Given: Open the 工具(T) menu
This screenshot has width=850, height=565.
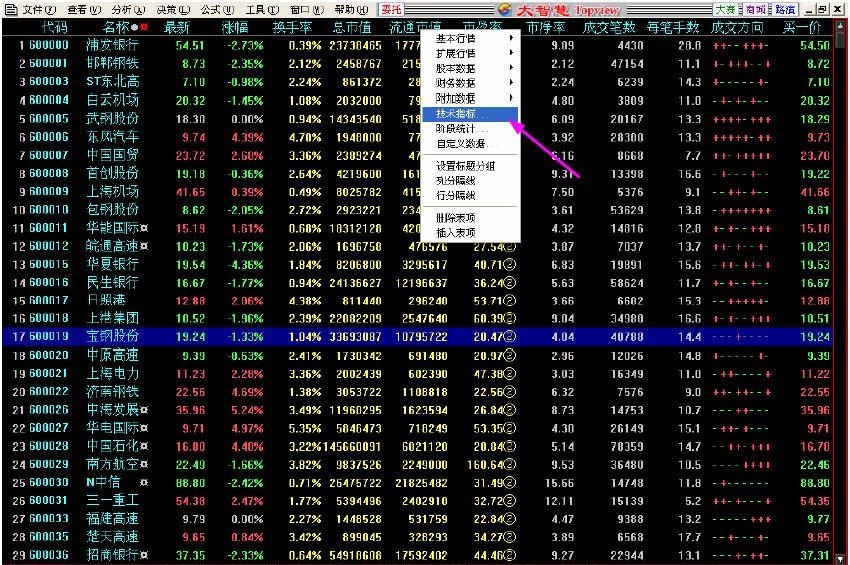Looking at the screenshot, I should [262, 9].
